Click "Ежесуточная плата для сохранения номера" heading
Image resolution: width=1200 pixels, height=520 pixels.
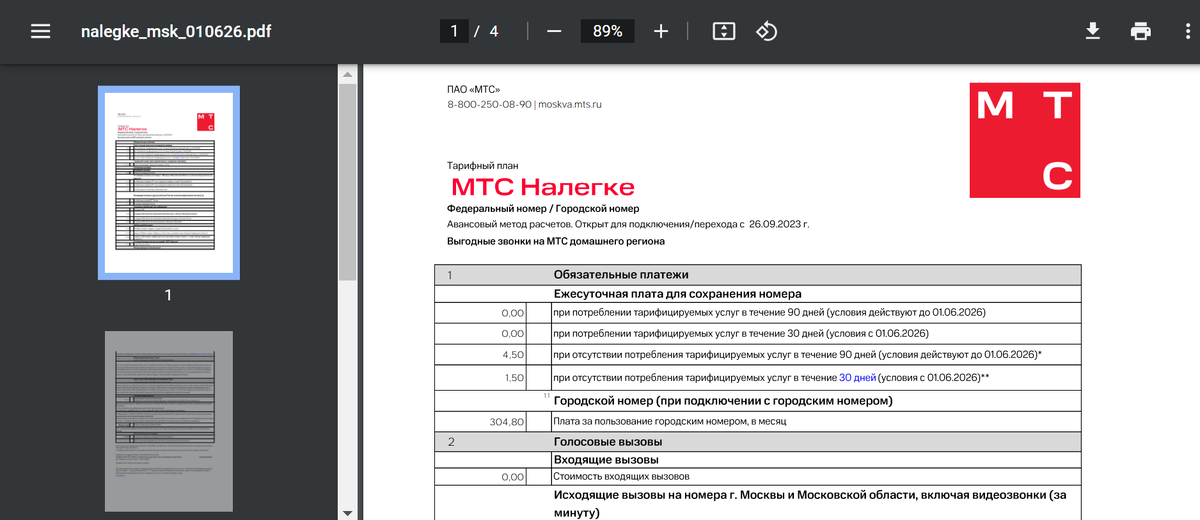pos(677,294)
